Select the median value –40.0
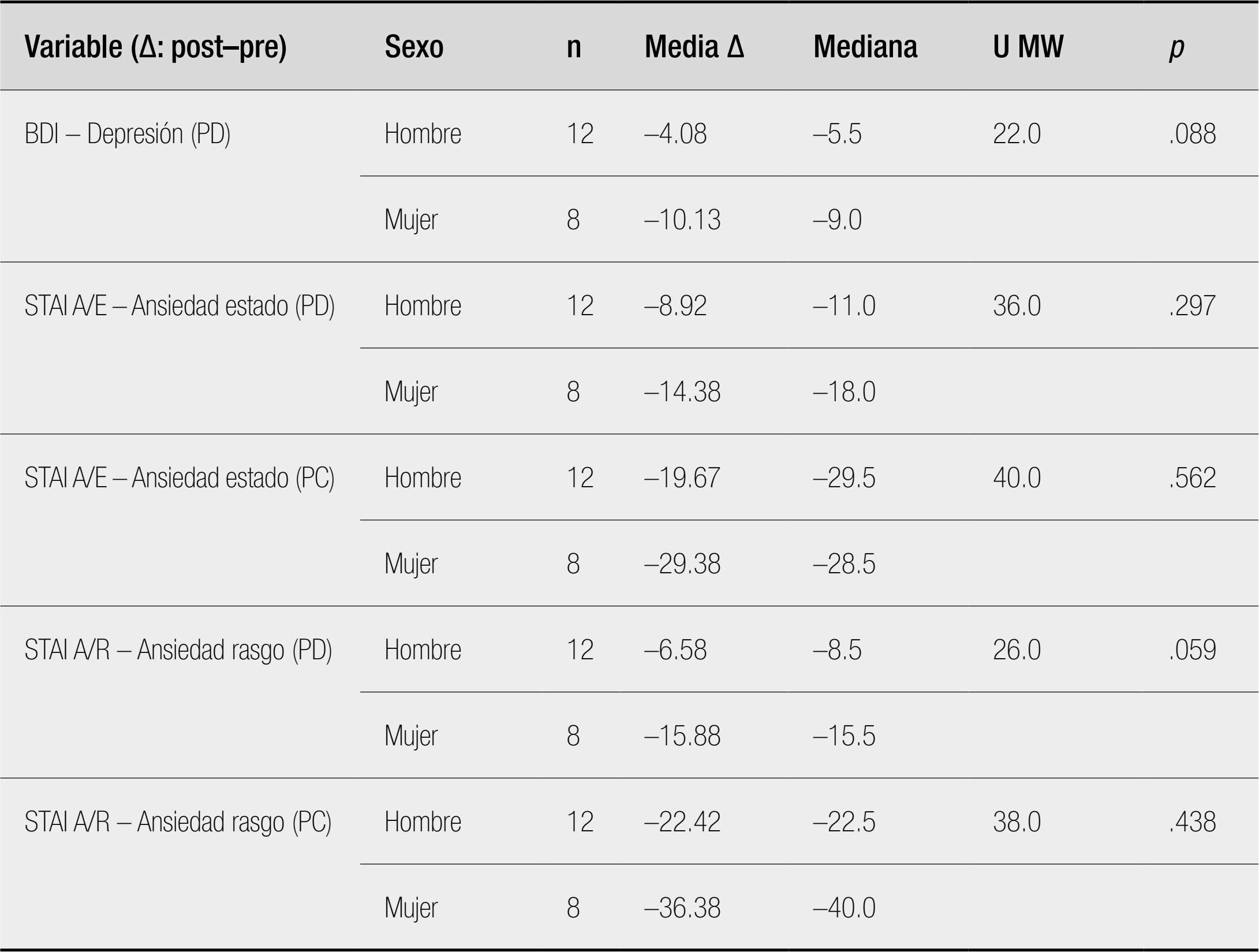 click(x=844, y=908)
